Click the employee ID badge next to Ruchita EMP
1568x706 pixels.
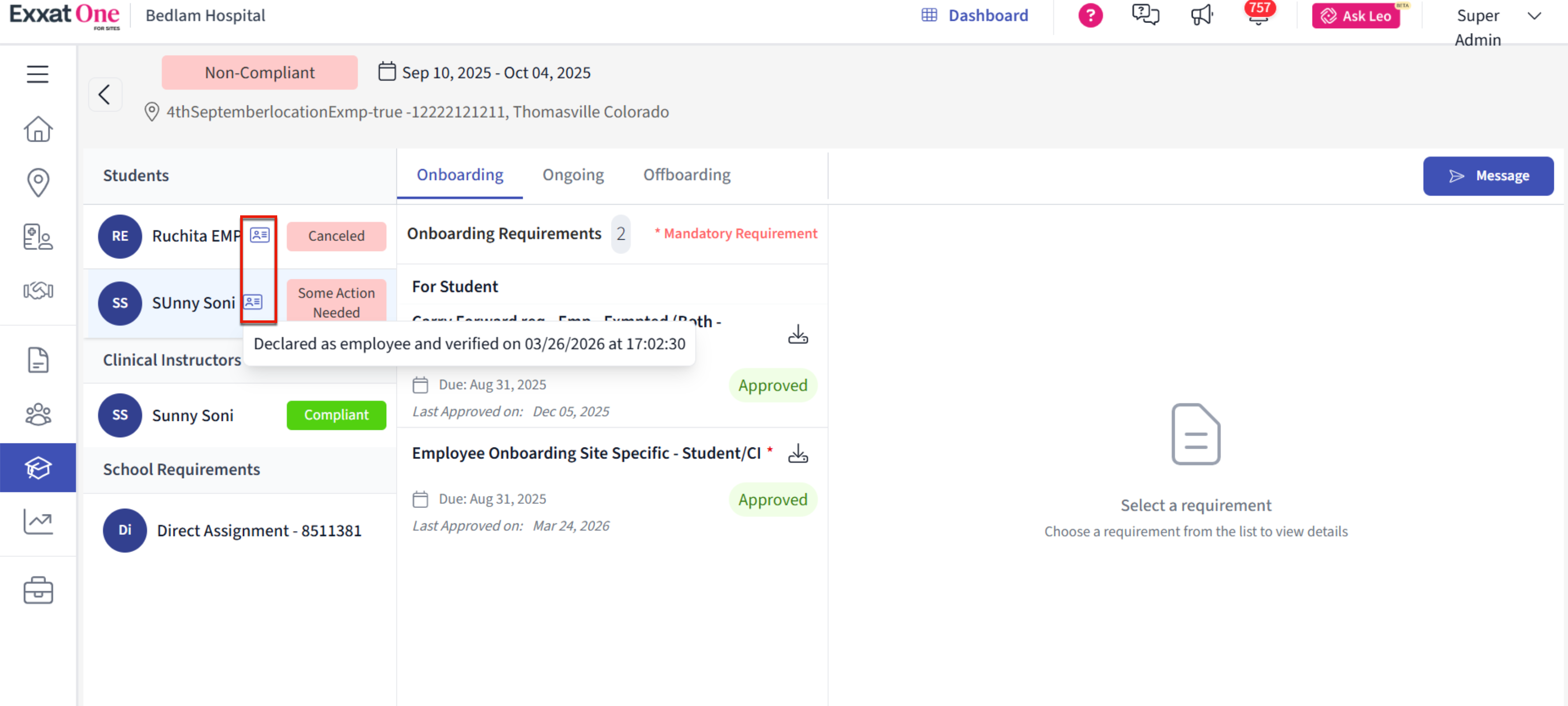point(260,235)
